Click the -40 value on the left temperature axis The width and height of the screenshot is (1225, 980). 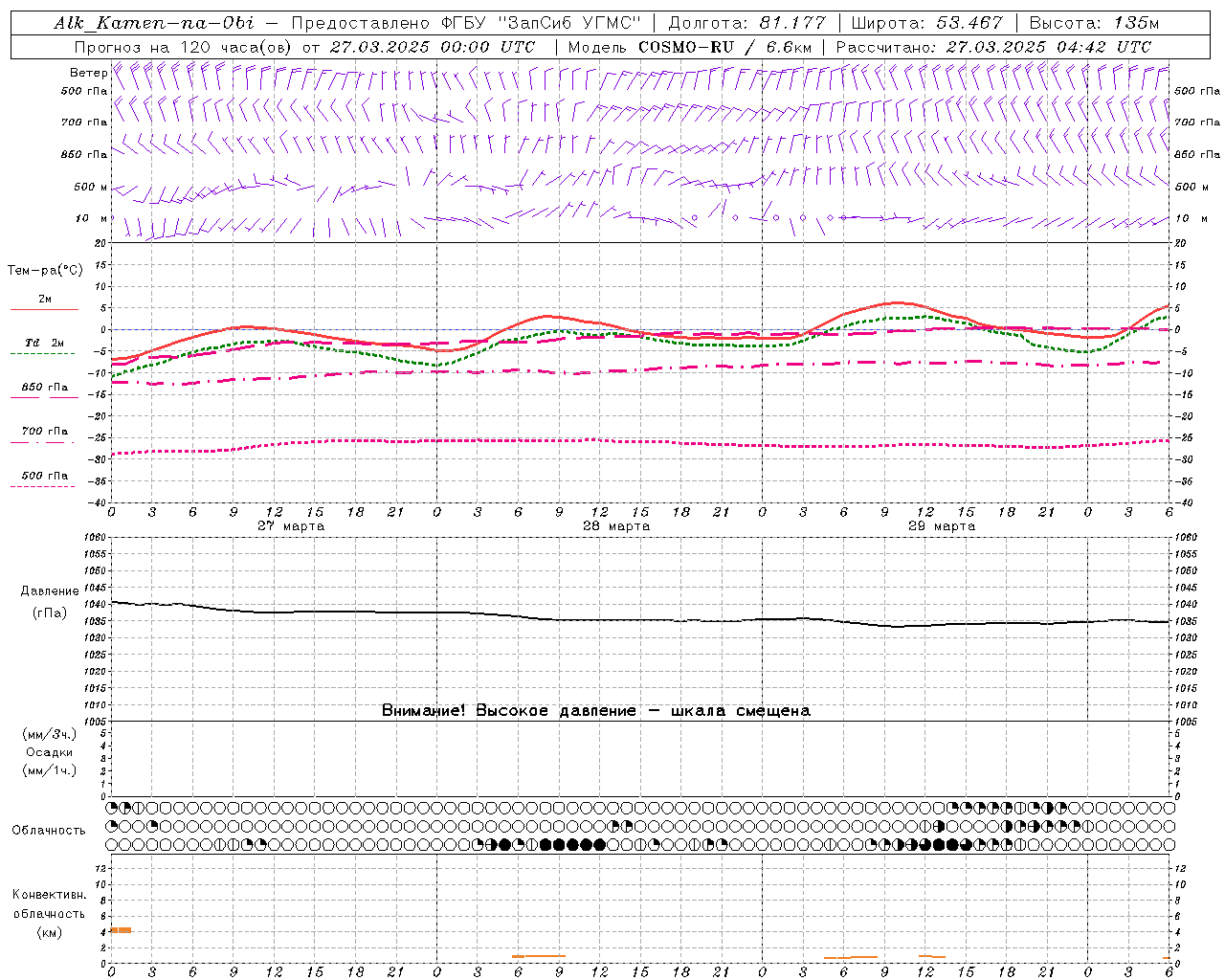[x=99, y=503]
